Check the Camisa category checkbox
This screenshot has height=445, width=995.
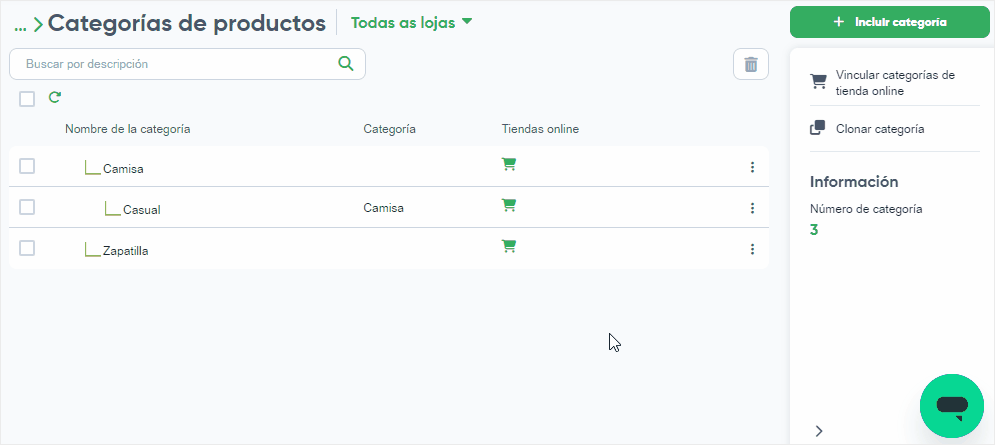[x=27, y=166]
